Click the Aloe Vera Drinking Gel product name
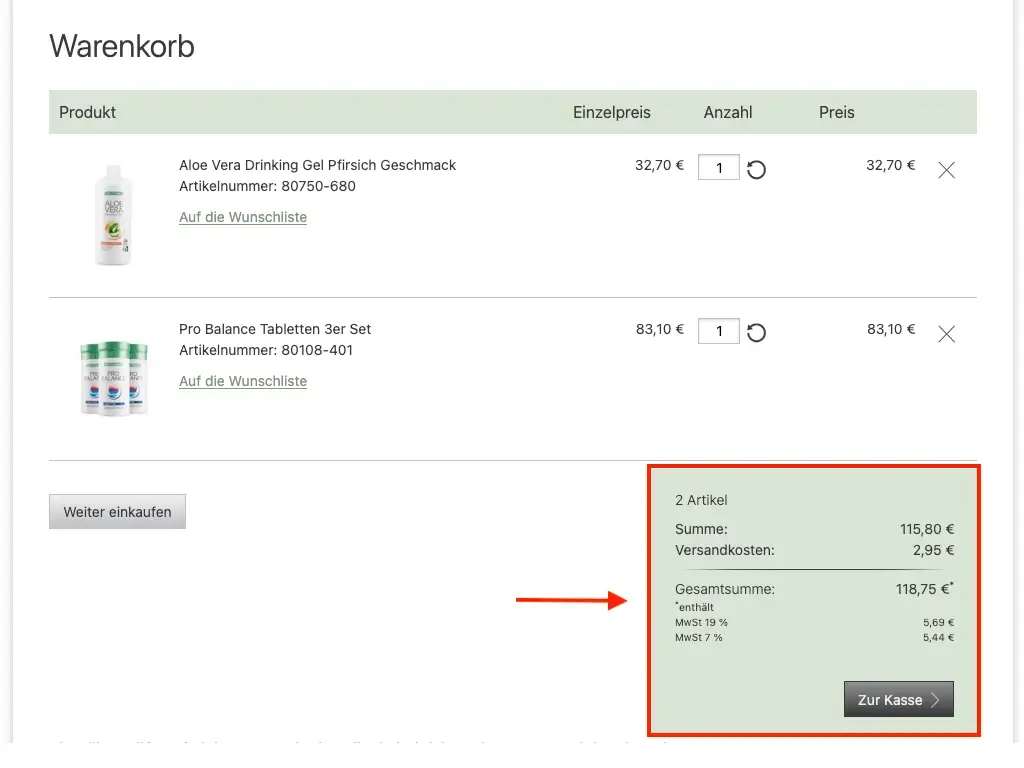This screenshot has width=1024, height=768. coord(317,165)
